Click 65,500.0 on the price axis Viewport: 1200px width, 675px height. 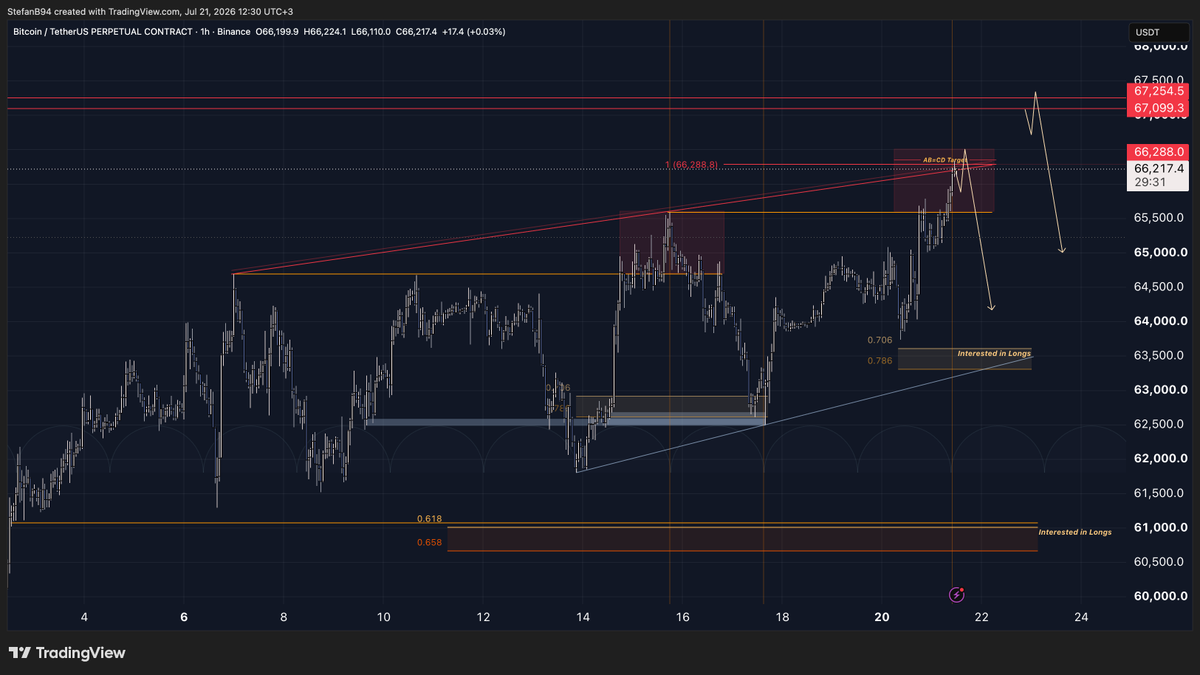[x=1161, y=217]
